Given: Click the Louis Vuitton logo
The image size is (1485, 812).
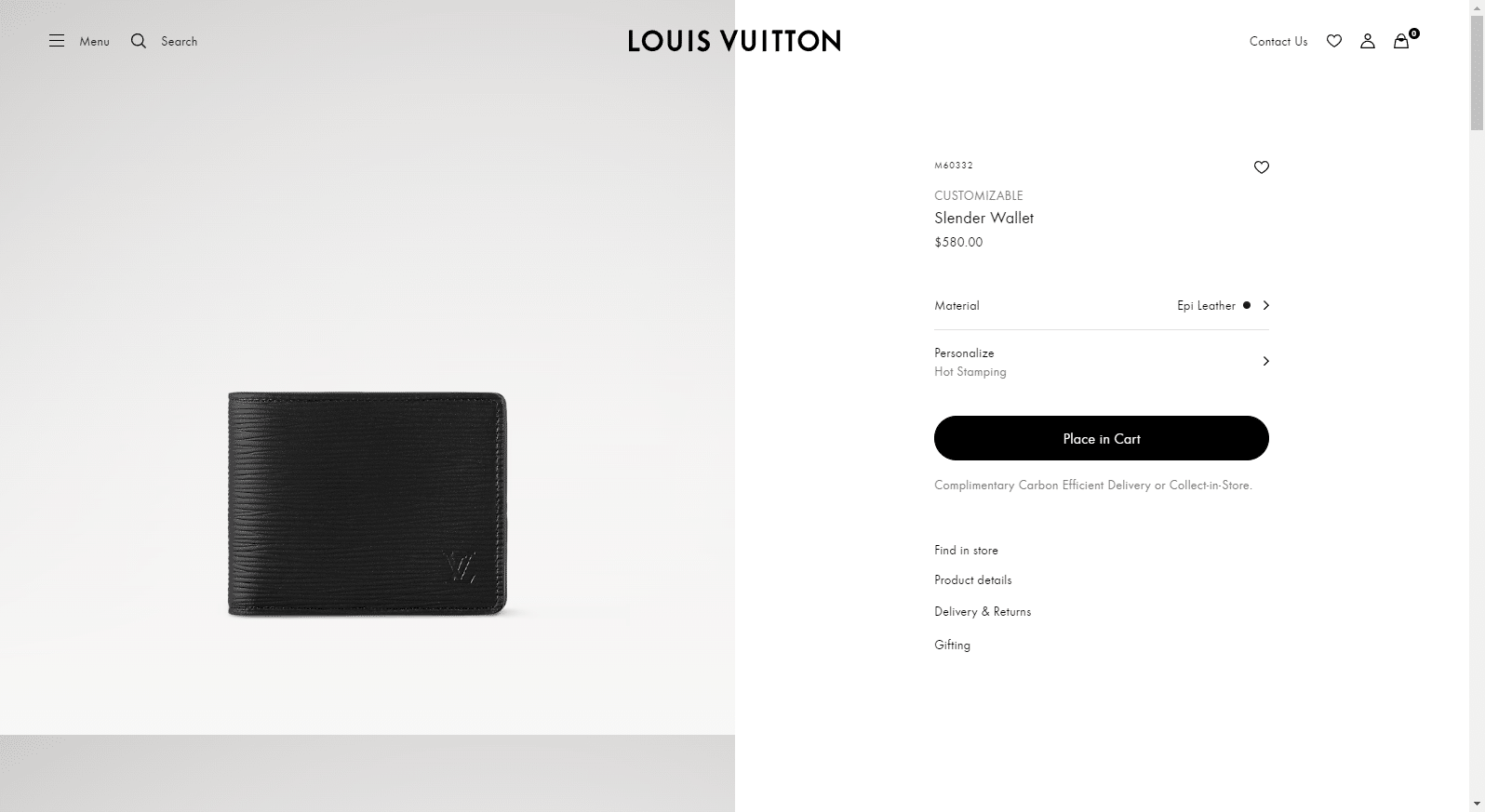Looking at the screenshot, I should click(734, 41).
